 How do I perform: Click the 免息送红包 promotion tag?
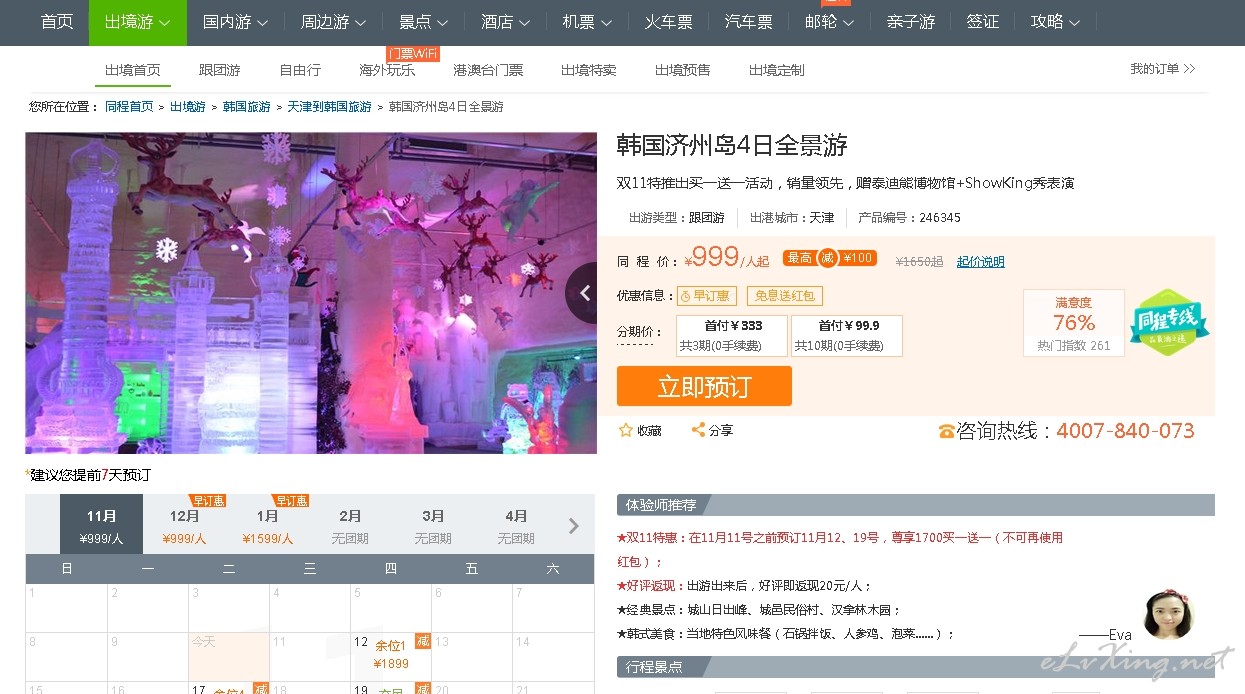(784, 296)
